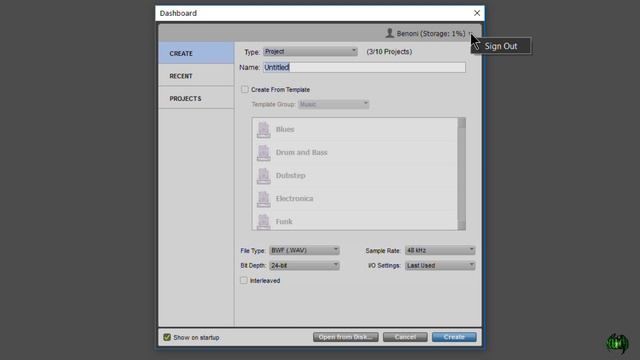
Task: Click the Blues template name
Action: coord(285,129)
